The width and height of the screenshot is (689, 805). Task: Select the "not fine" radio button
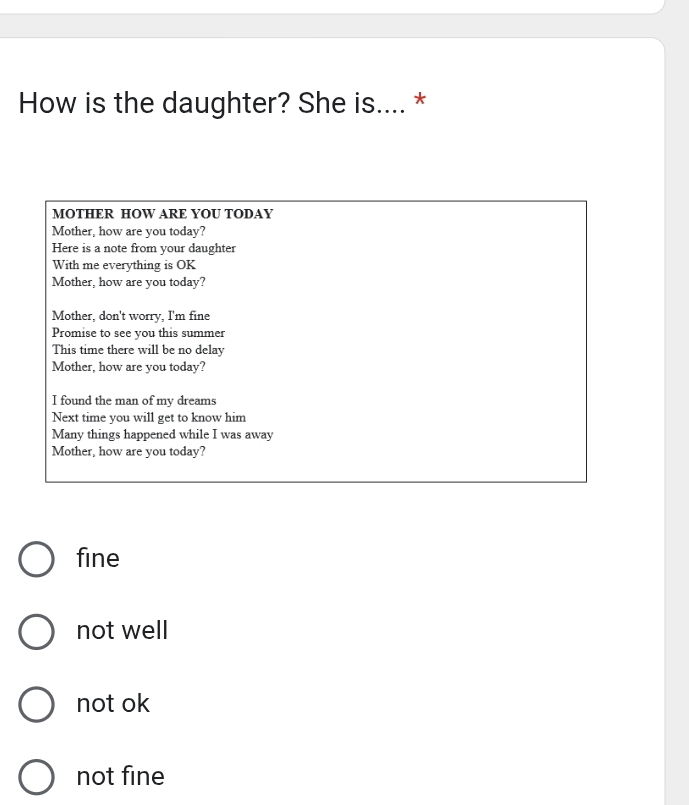36,776
